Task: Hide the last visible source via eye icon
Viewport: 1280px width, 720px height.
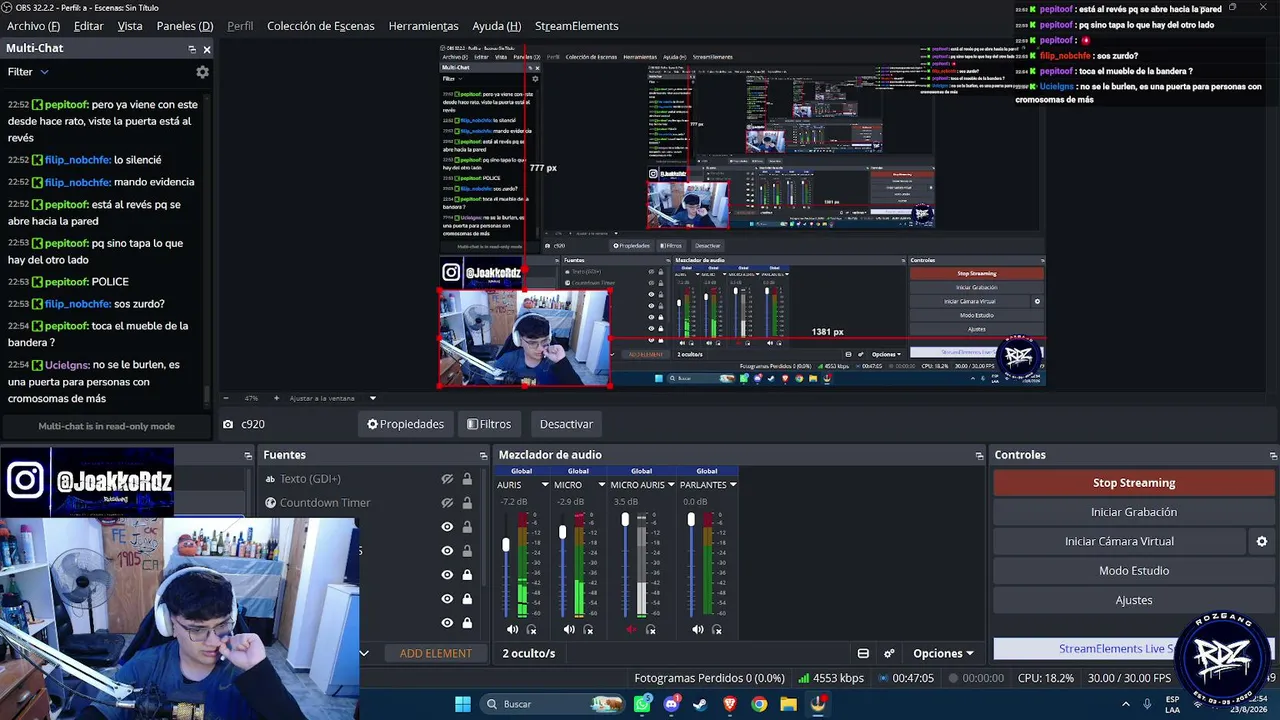Action: point(447,623)
